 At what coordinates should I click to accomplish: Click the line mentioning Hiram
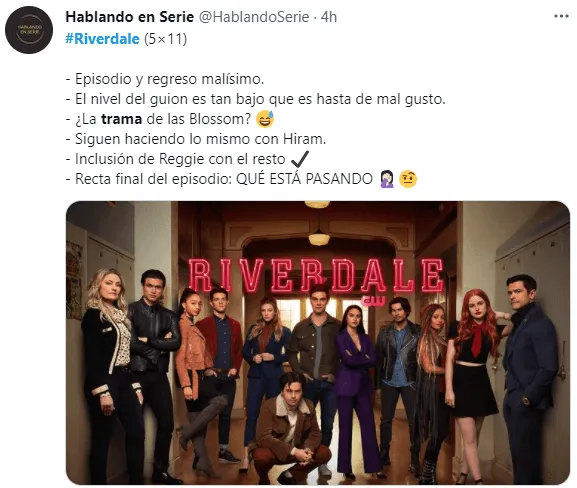coord(196,139)
